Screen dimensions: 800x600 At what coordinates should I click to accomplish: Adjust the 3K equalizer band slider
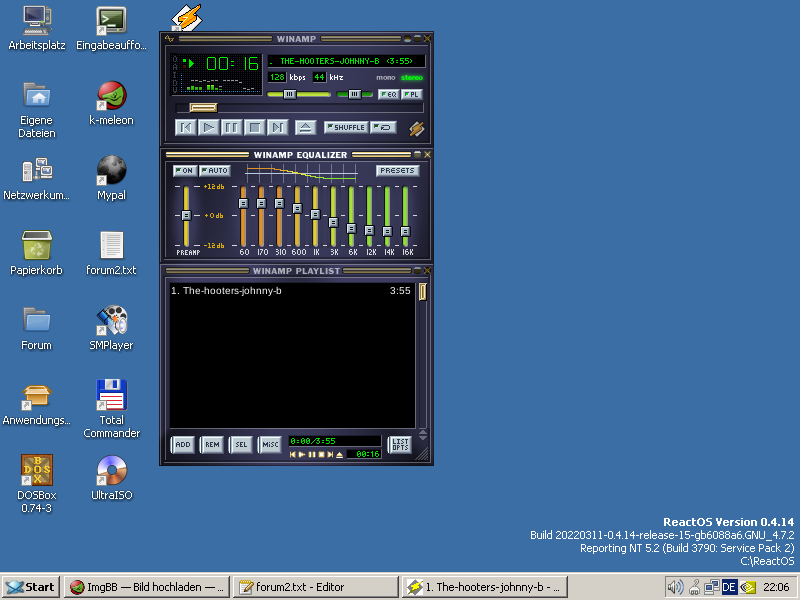[x=333, y=222]
